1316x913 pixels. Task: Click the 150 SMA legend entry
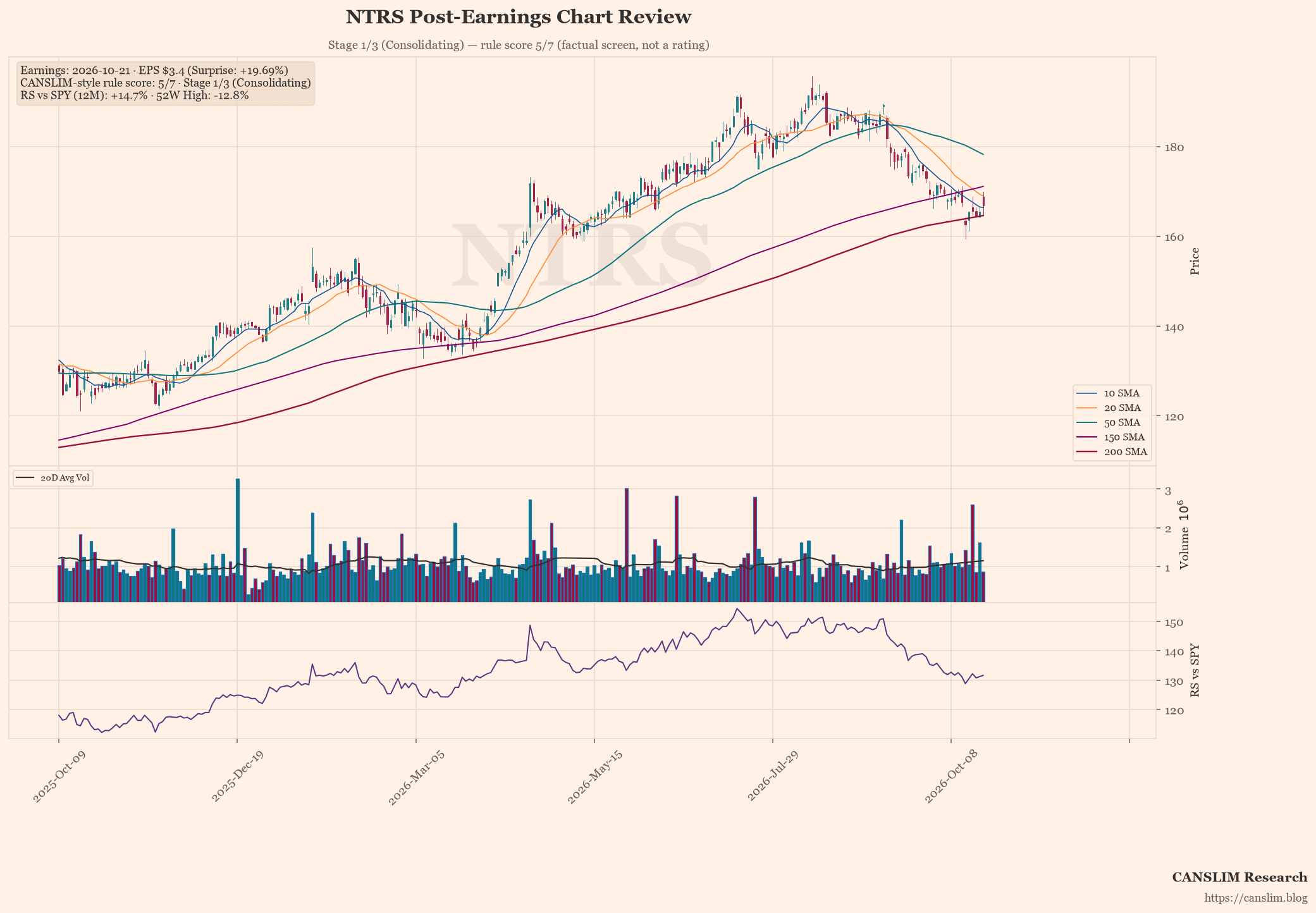(x=1112, y=437)
